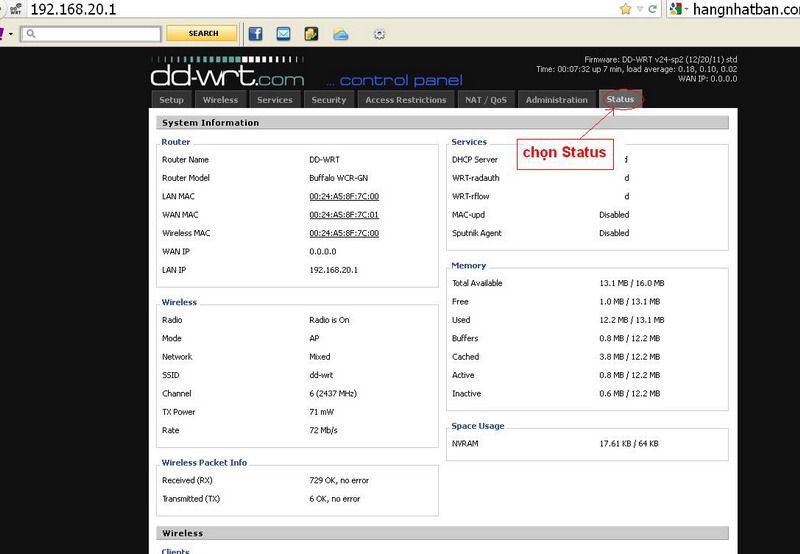
Task: Click the Router Model value Buffalo WCR-GN
Action: pos(338,178)
